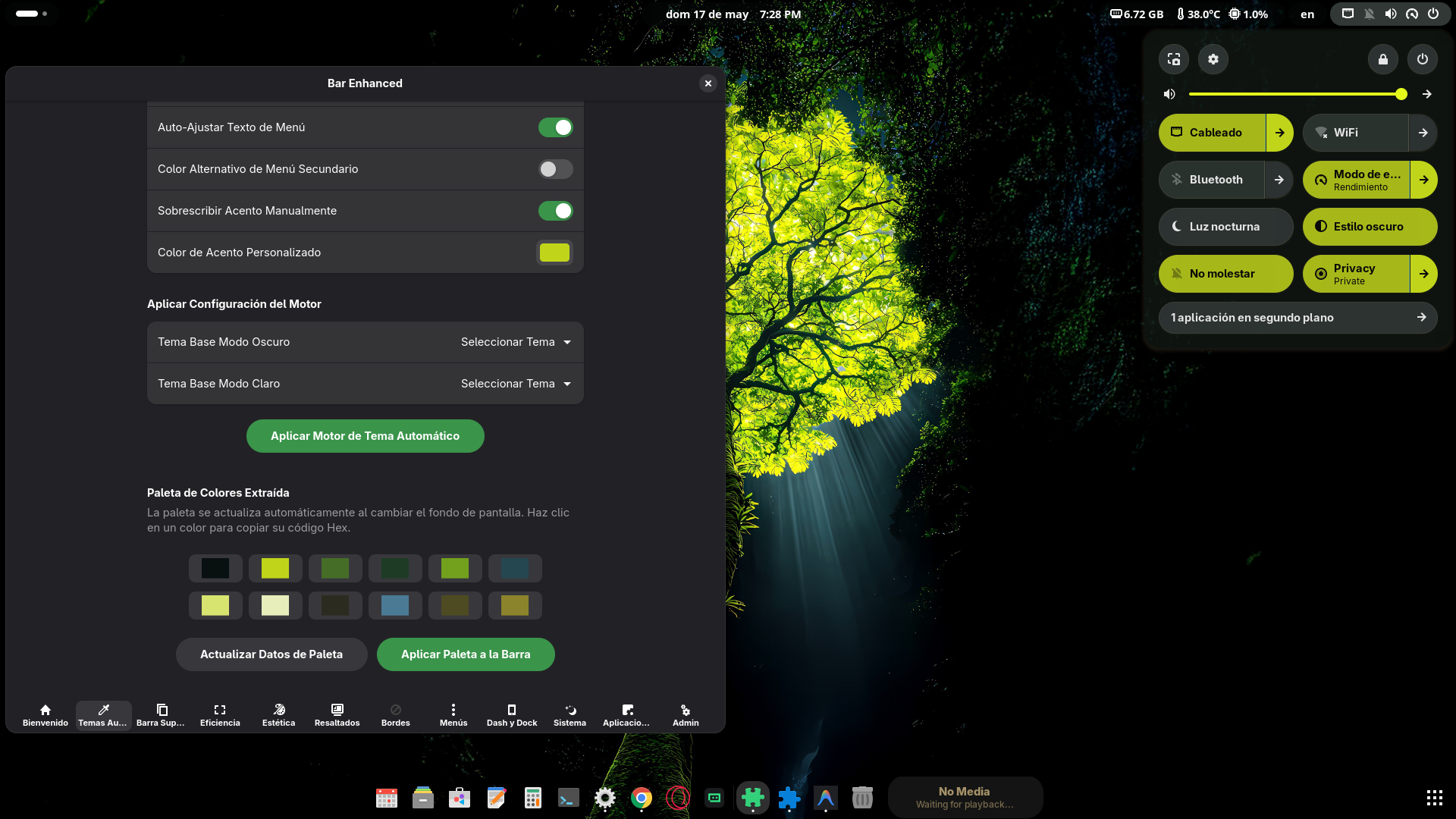Switch to Dash y Dock tab

pyautogui.click(x=512, y=715)
